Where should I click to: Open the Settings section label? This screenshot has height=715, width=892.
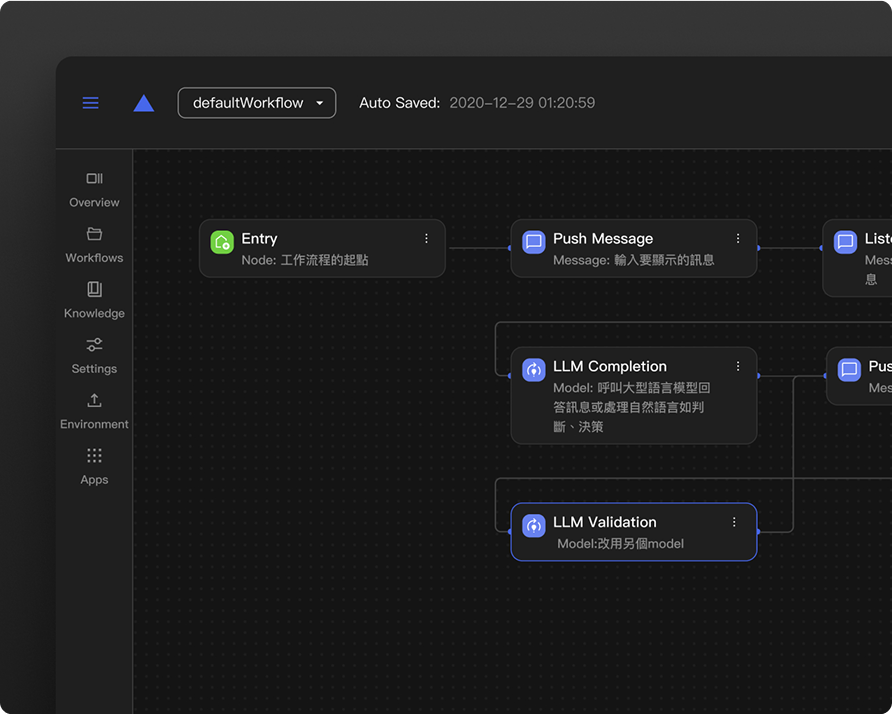coord(94,369)
